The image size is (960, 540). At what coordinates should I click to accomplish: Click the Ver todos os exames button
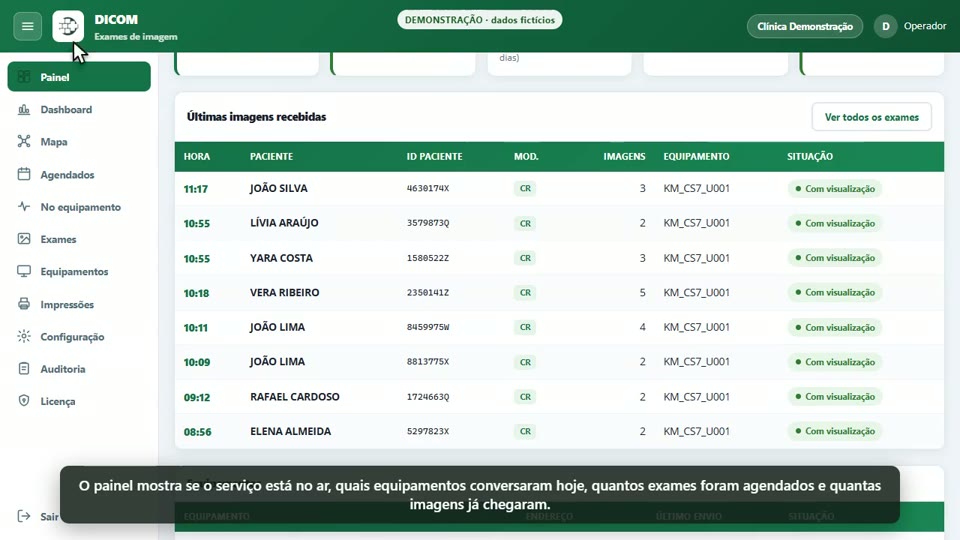[x=871, y=117]
